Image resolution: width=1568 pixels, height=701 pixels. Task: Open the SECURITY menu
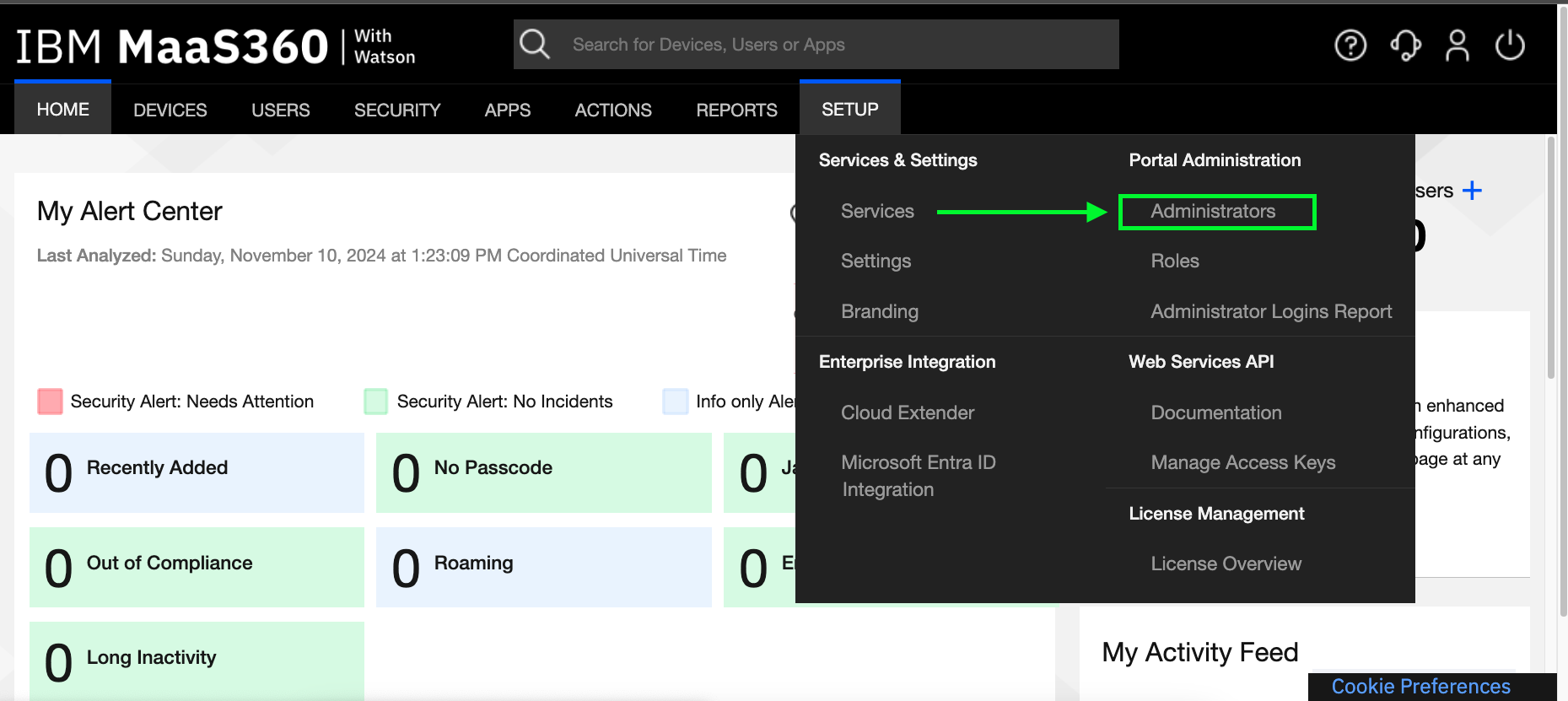pos(397,110)
